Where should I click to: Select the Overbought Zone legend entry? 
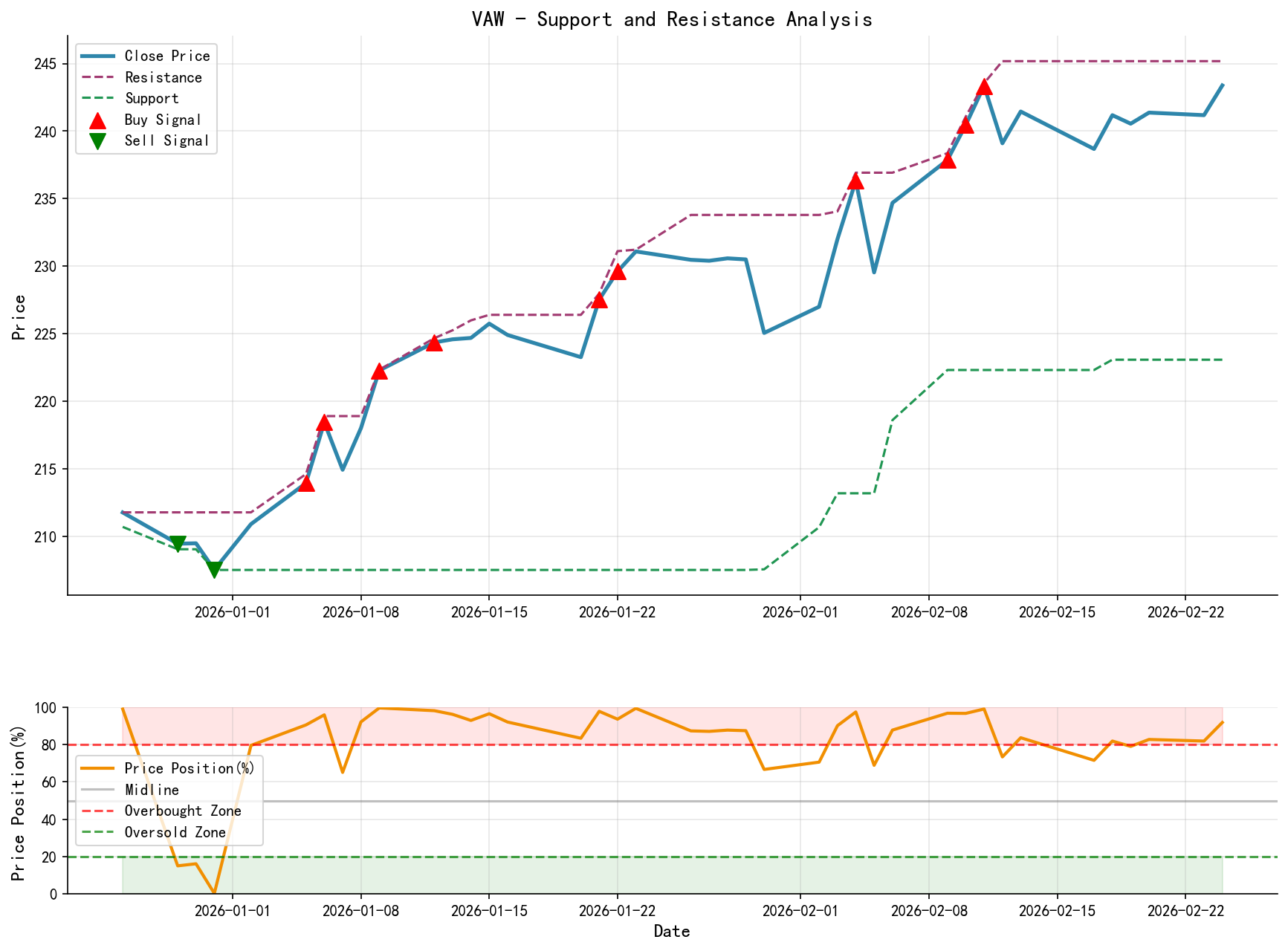tap(182, 811)
